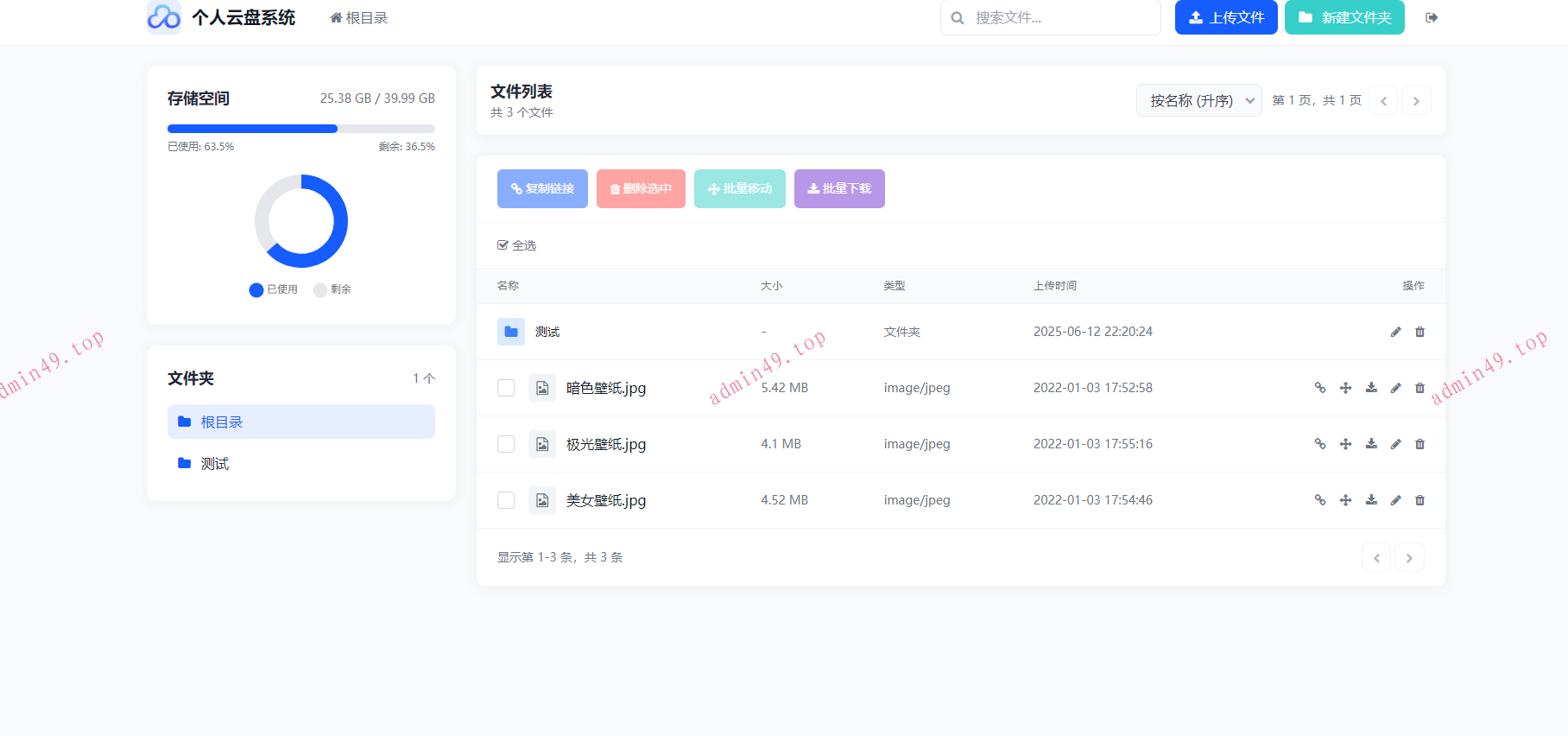Click the 上传文件 upload button
Screen dimensions: 1568x736
click(x=1225, y=17)
